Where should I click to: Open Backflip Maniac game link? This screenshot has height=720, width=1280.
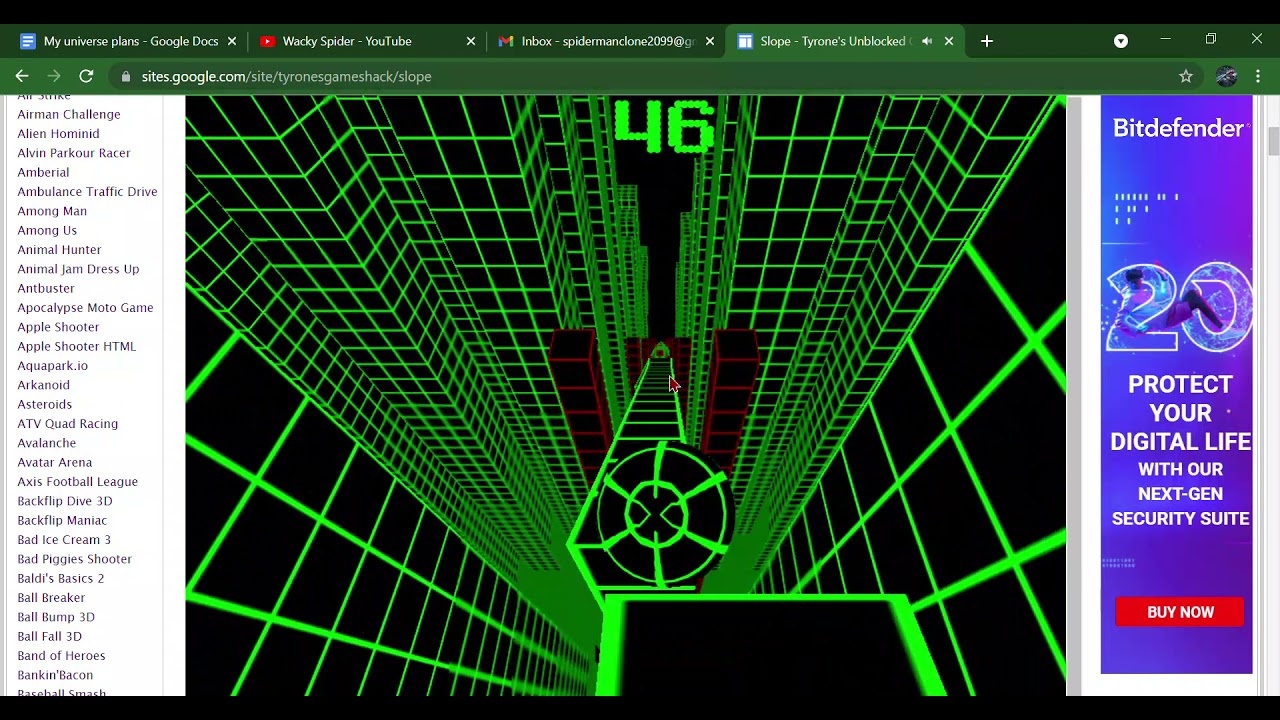(62, 520)
